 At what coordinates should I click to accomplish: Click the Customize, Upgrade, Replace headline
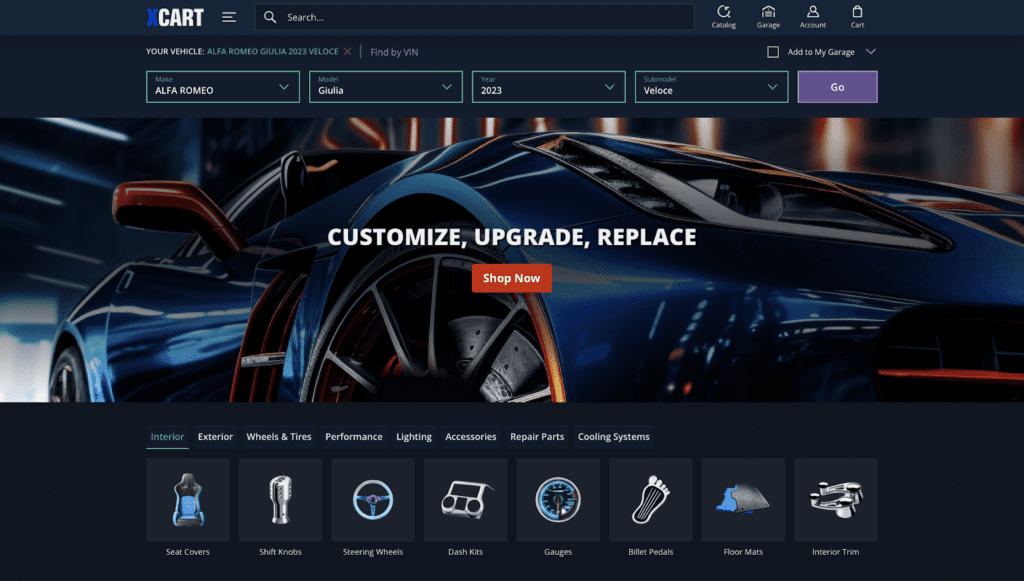pos(512,237)
